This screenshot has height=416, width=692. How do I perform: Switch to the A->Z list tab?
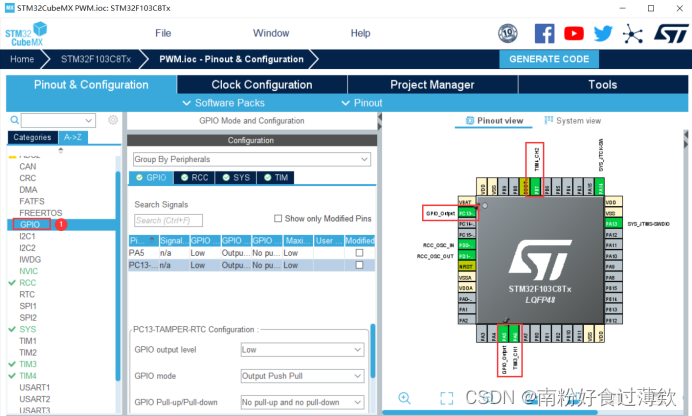coord(73,137)
